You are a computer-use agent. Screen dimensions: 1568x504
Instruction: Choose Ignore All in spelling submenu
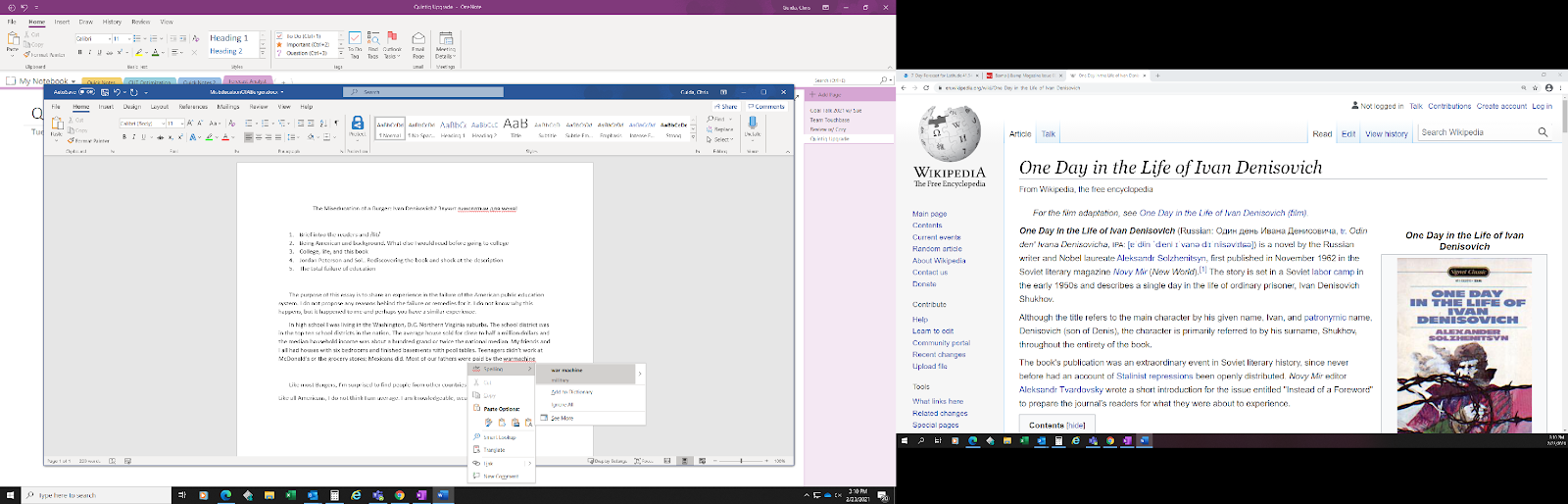click(x=562, y=404)
